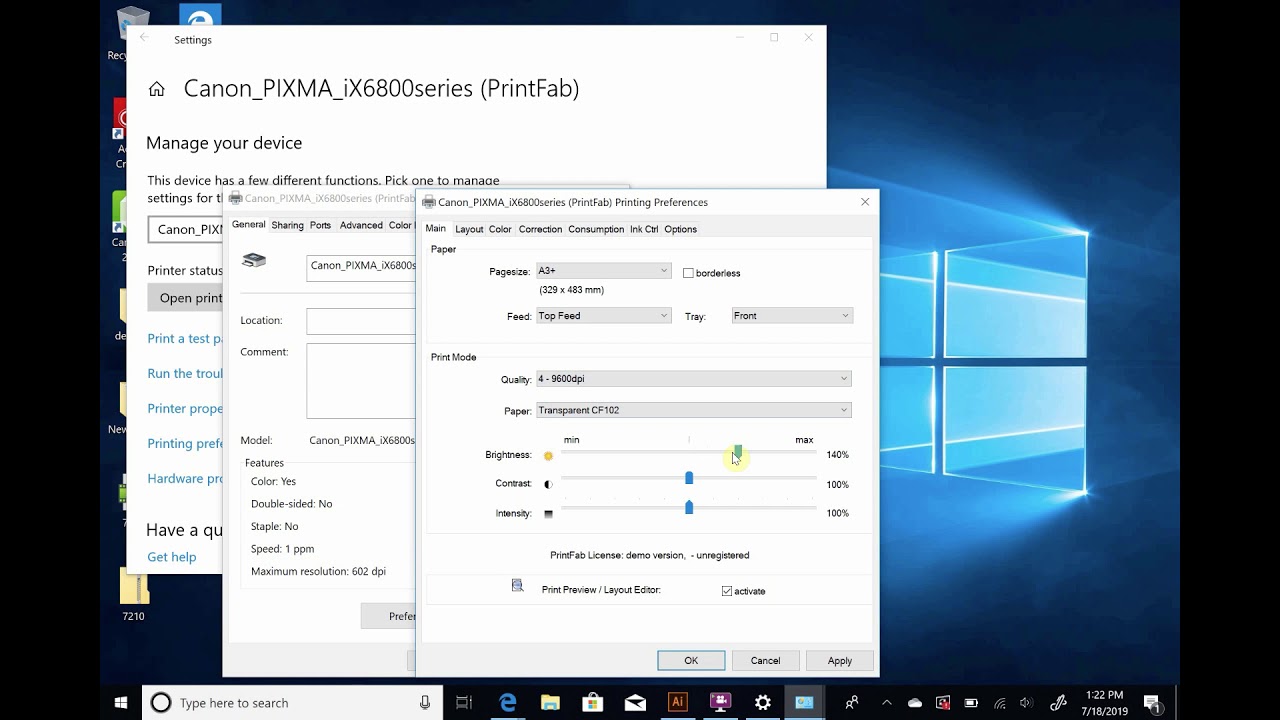Expand the Paper dropdown showing Transparent CF102

click(694, 410)
